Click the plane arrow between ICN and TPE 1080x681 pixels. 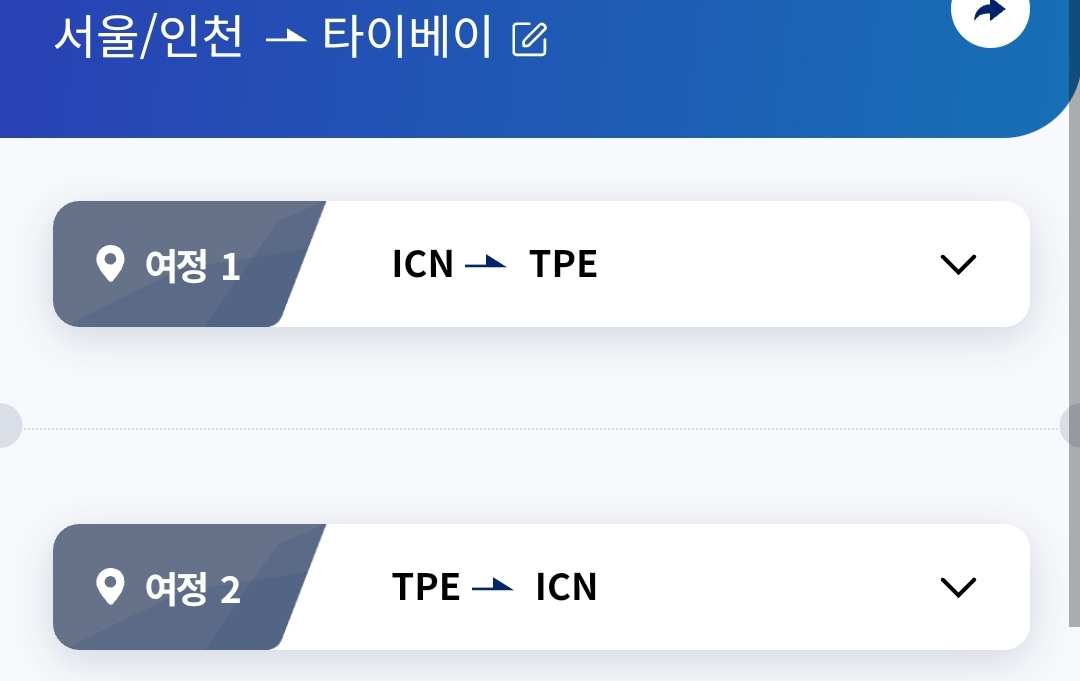(x=487, y=263)
